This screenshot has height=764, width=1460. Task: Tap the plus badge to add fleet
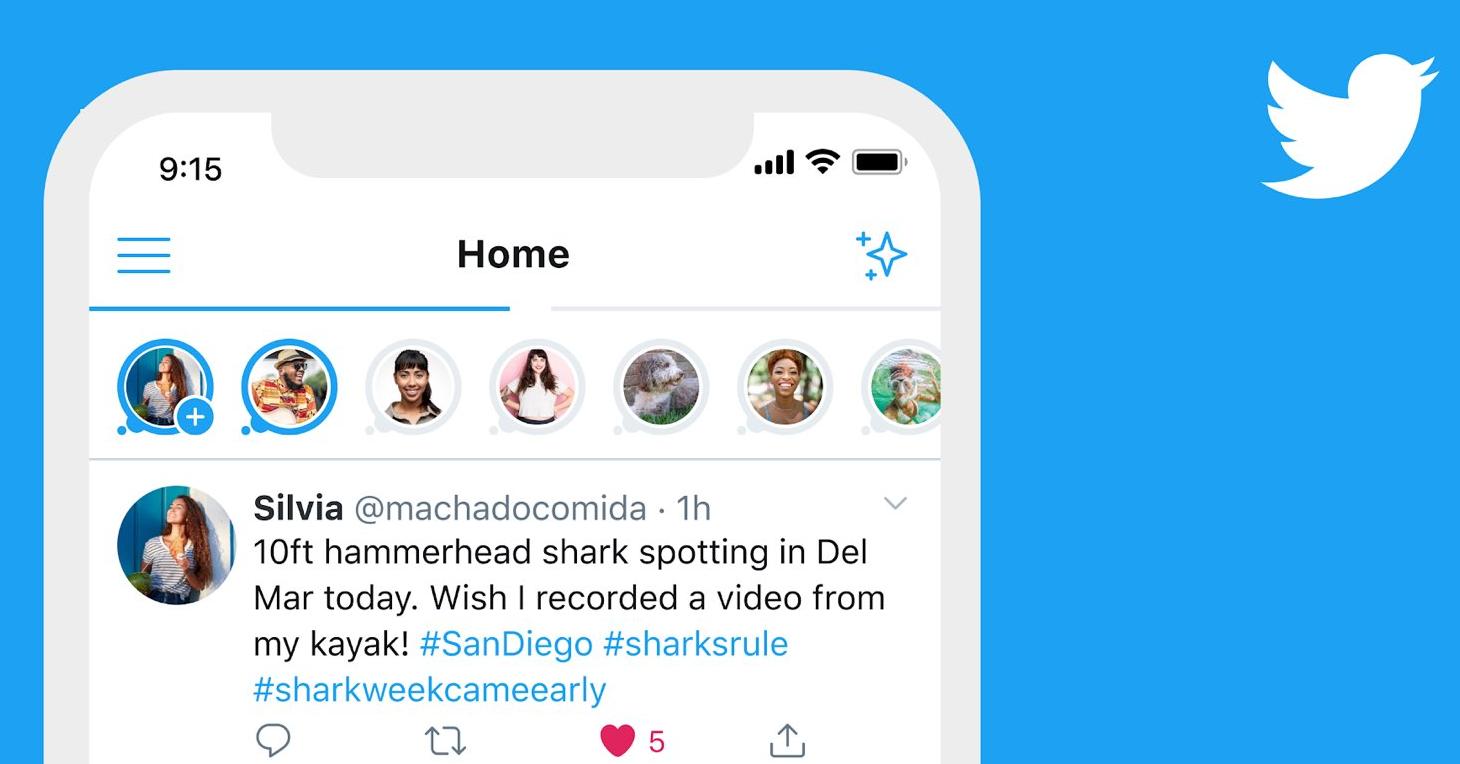pos(195,418)
